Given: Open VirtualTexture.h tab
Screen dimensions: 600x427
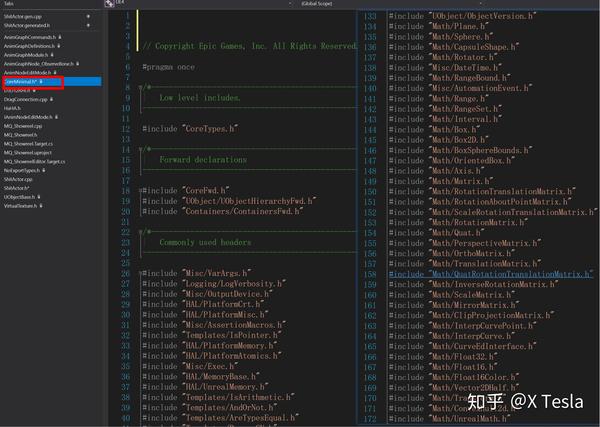Looking at the screenshot, I should (x=21, y=205).
